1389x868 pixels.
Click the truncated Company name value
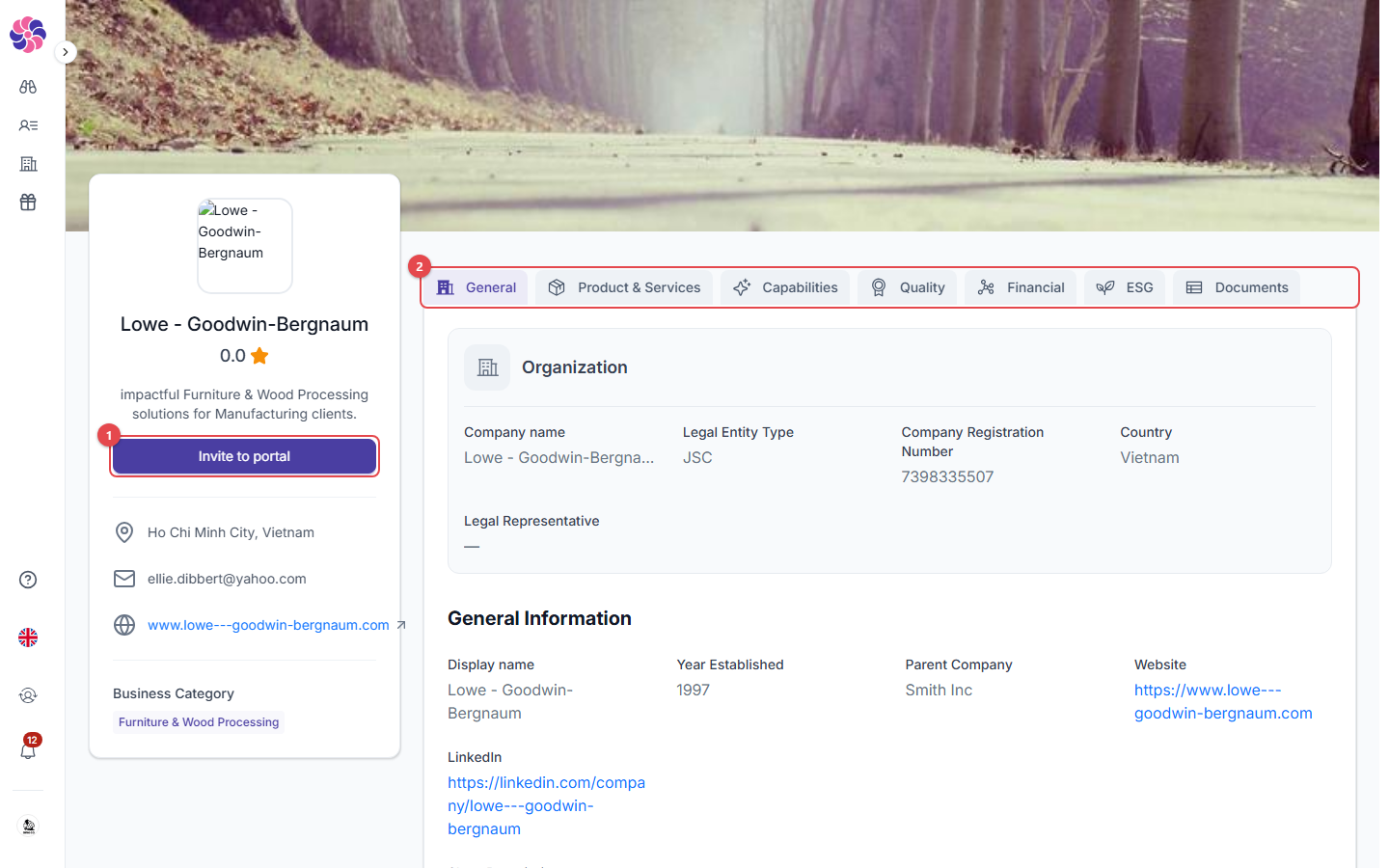(x=559, y=457)
